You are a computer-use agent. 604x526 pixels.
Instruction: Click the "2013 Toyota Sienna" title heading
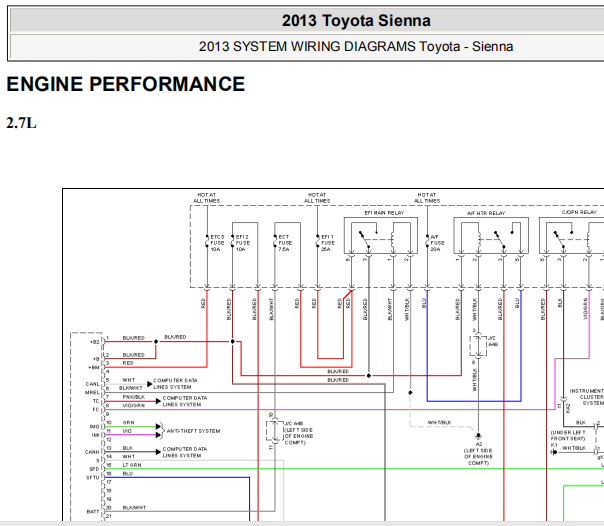pyautogui.click(x=356, y=20)
